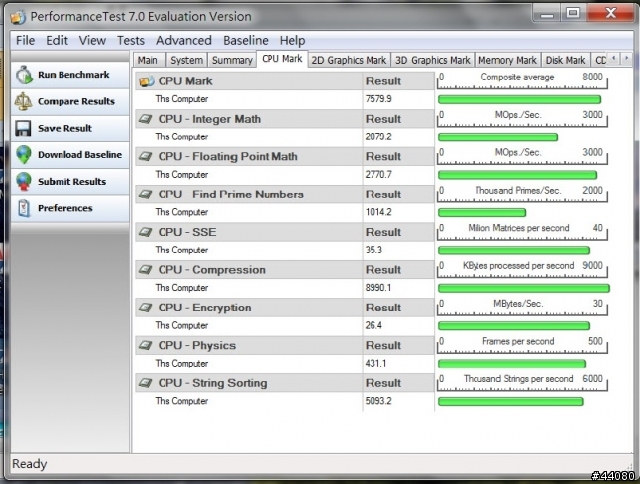
Task: Select the String Sorting value 5093.2
Action: (378, 401)
